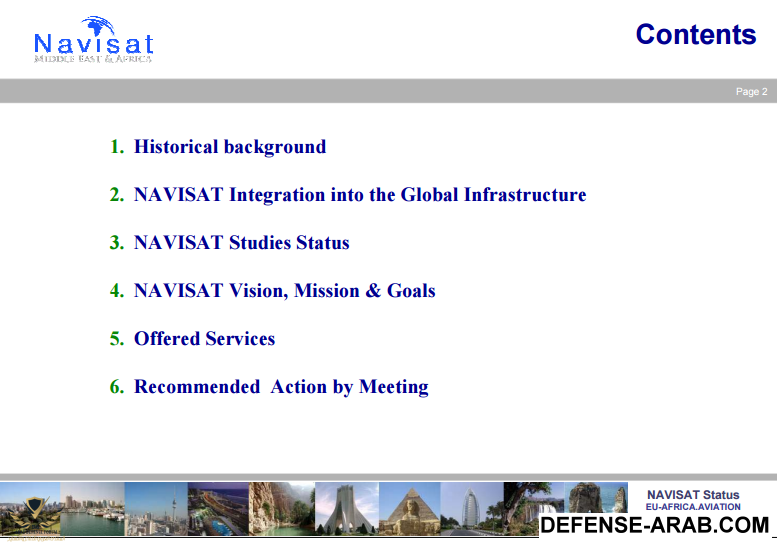Image resolution: width=777 pixels, height=543 pixels.
Task: Open NAVISAT Vision, Mission & Goals
Action: point(284,291)
